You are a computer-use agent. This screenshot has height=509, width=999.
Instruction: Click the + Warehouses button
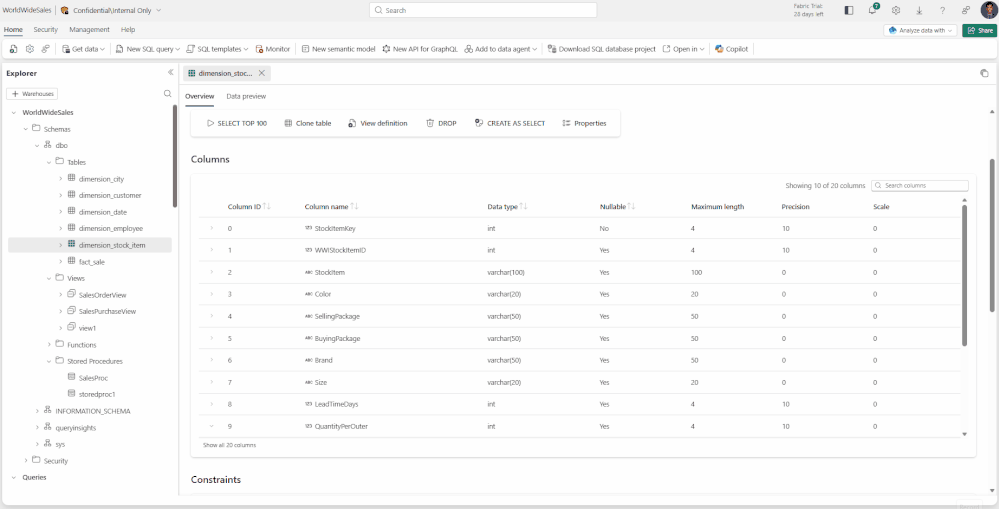[32, 94]
